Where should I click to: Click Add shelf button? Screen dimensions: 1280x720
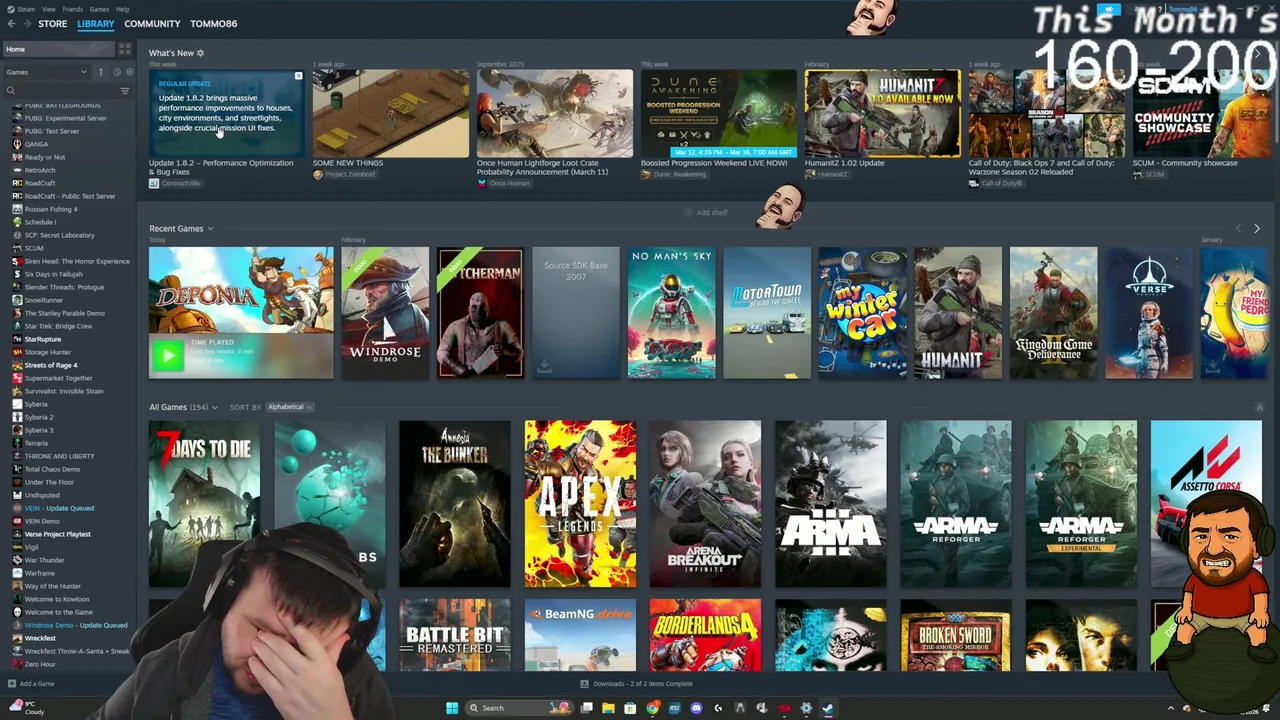coord(706,213)
